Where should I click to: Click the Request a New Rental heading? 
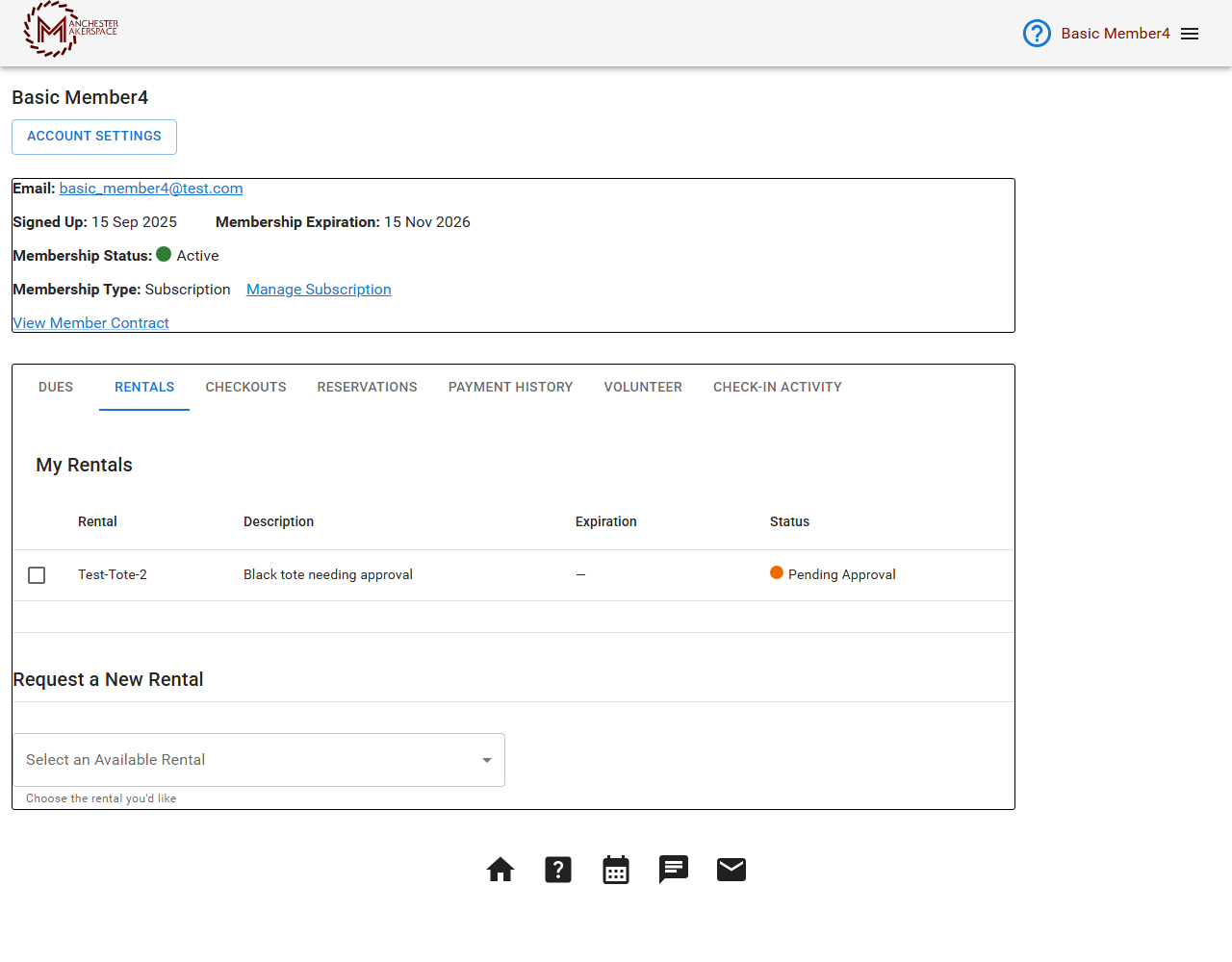[108, 680]
